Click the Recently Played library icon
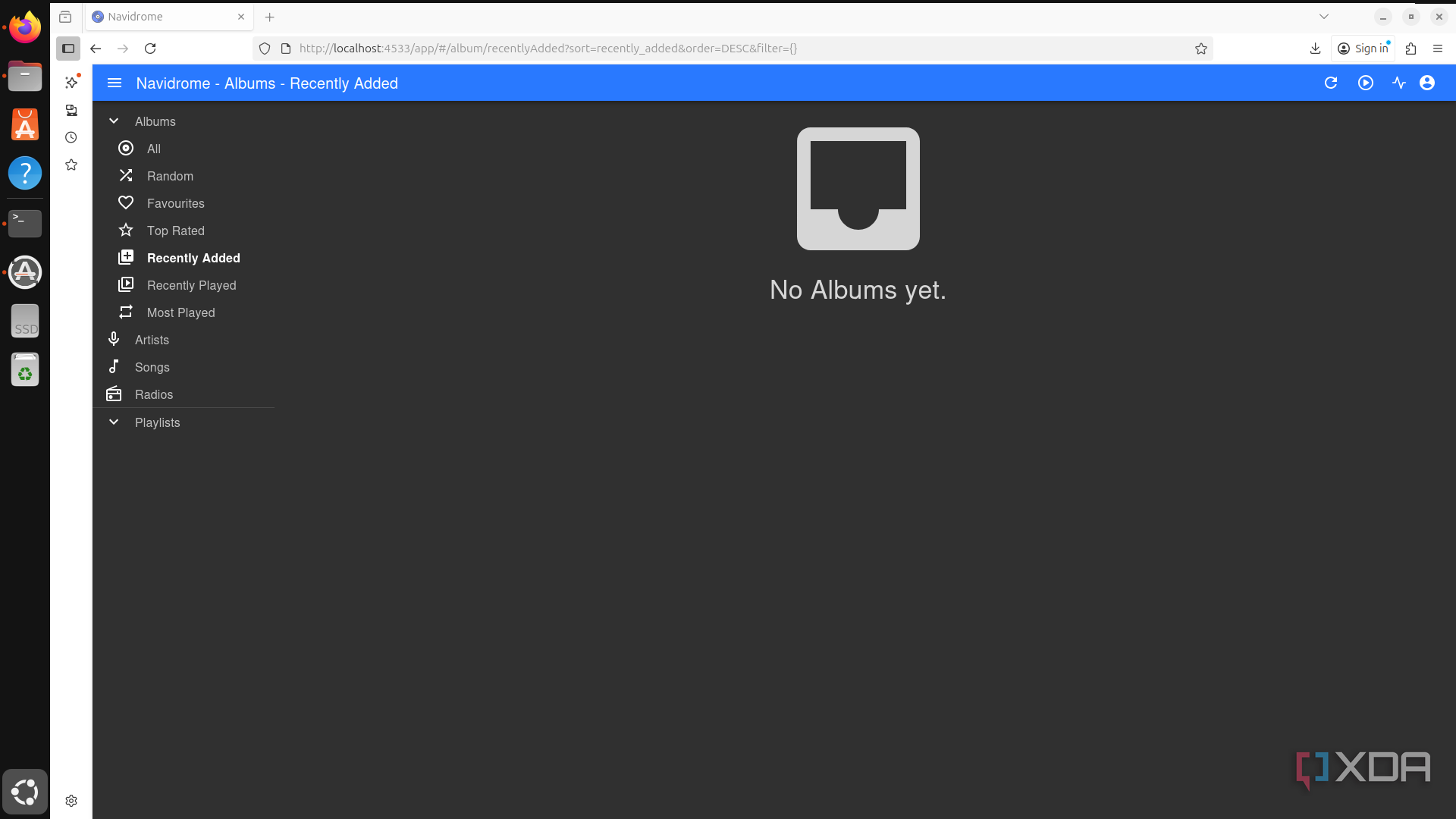 [x=126, y=285]
